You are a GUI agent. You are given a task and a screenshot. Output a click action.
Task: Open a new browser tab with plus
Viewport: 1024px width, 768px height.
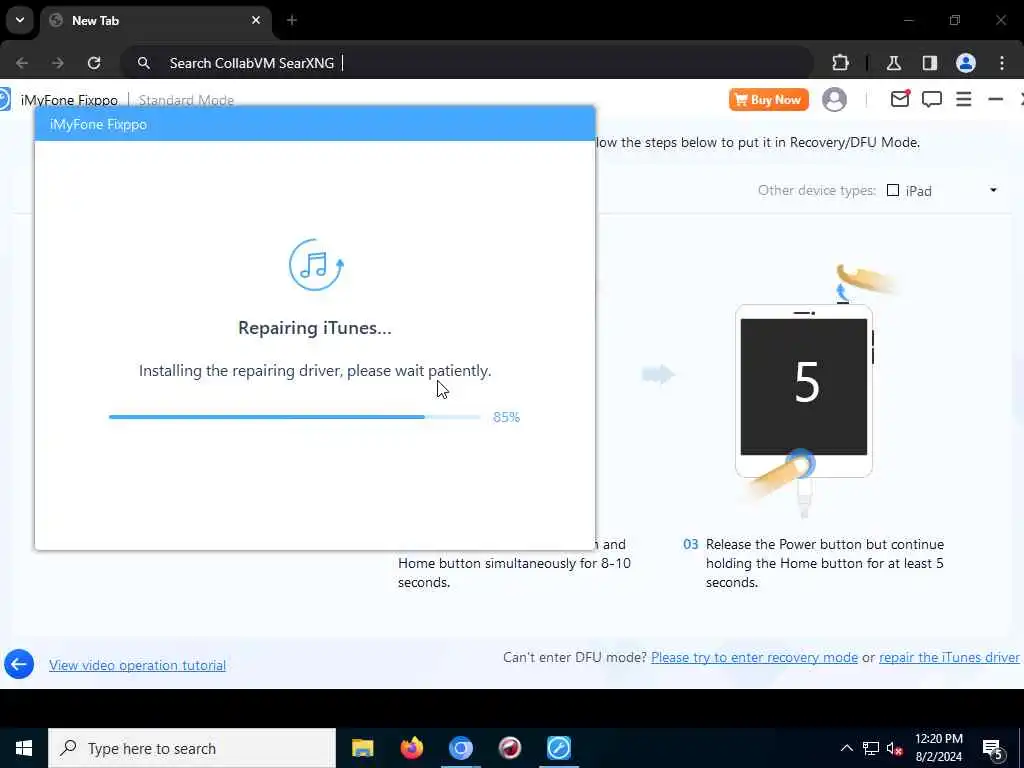292,20
